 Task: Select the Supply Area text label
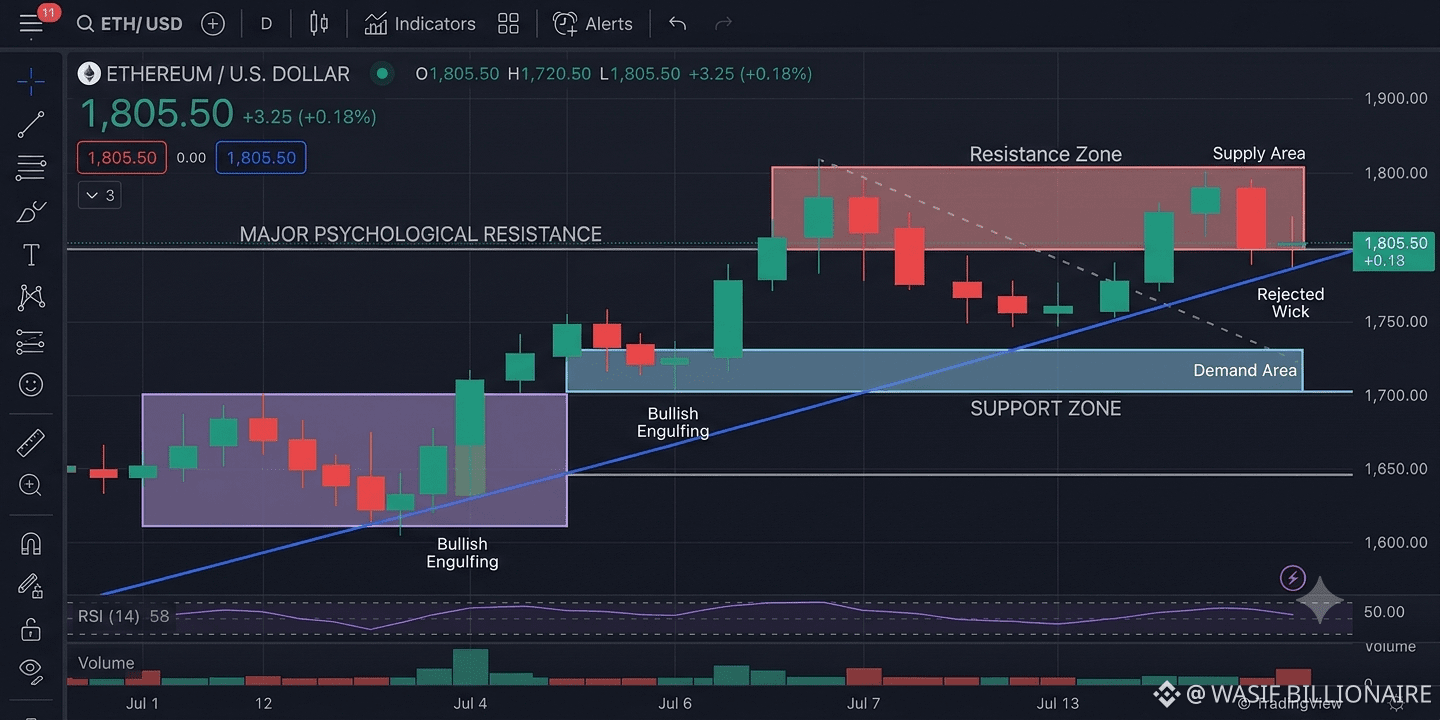click(1259, 153)
